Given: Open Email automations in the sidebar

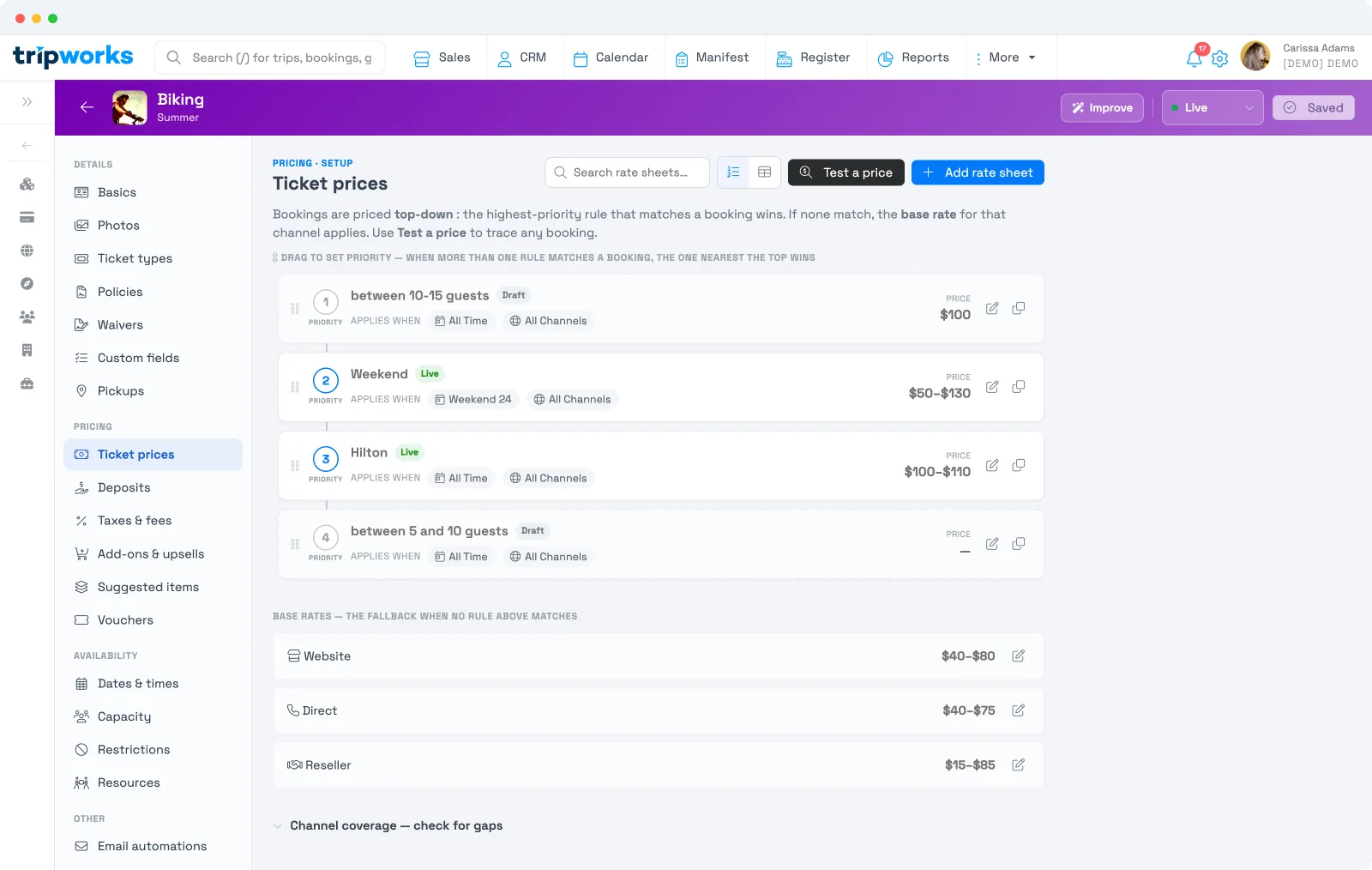Looking at the screenshot, I should pyautogui.click(x=153, y=846).
